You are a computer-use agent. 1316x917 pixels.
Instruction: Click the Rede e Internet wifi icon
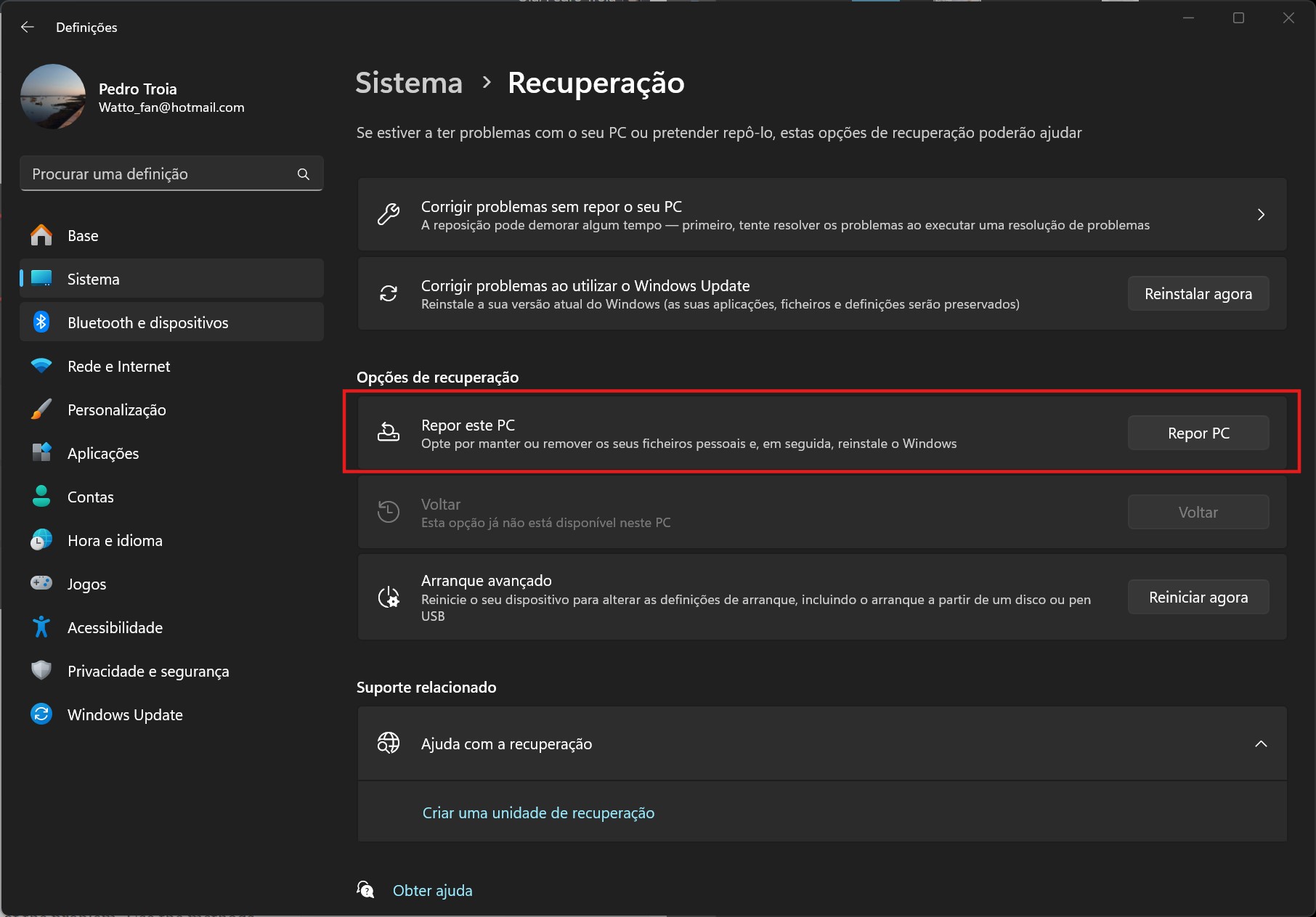click(x=41, y=366)
